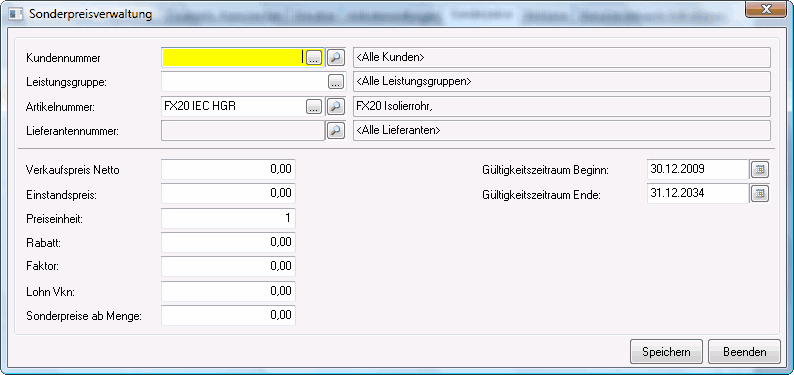This screenshot has width=794, height=375.
Task: Open Leistungsgruppe ellipsis lookup button
Action: pos(335,81)
